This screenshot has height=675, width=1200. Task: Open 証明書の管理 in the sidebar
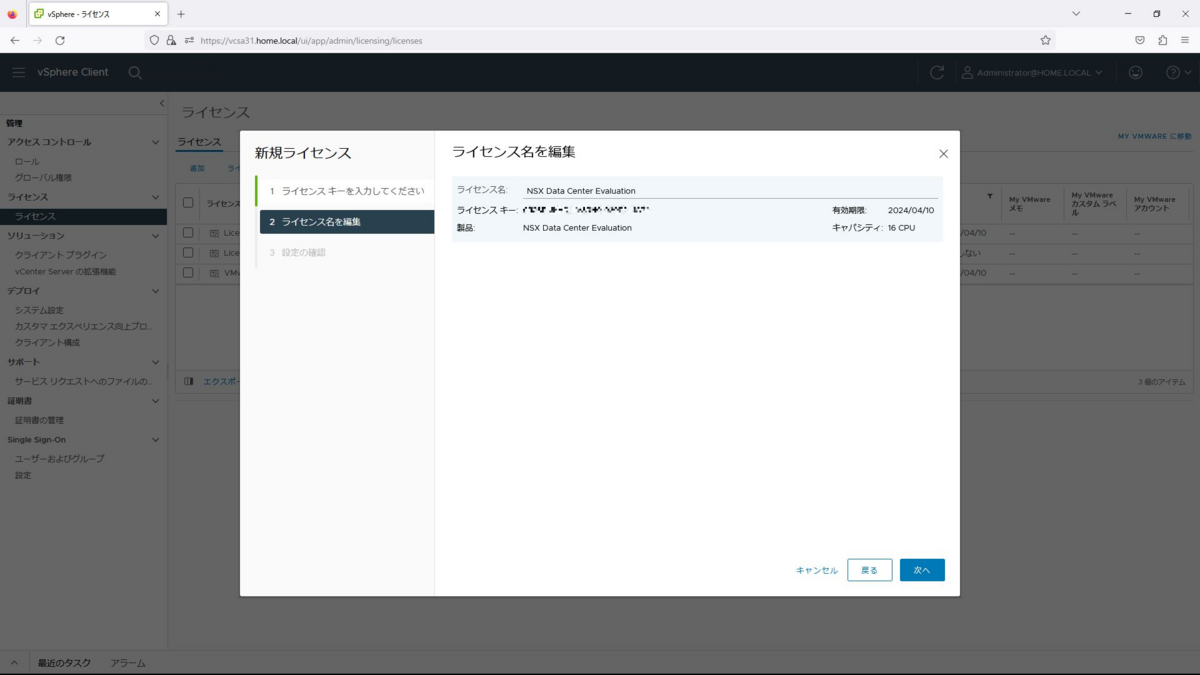(x=39, y=420)
